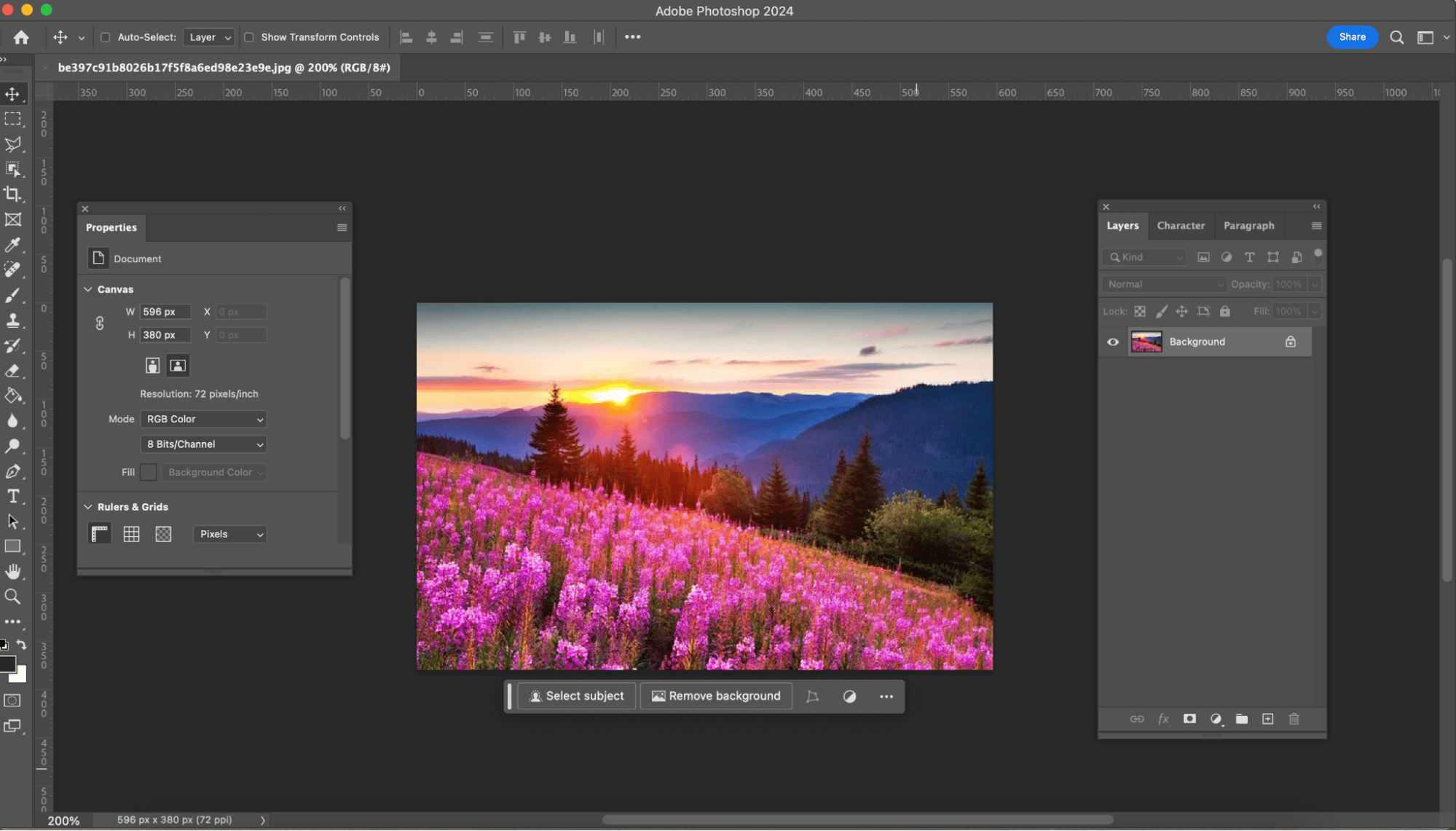Image resolution: width=1456 pixels, height=831 pixels.
Task: Toggle rulers in Rulers & Grids
Action: point(100,534)
